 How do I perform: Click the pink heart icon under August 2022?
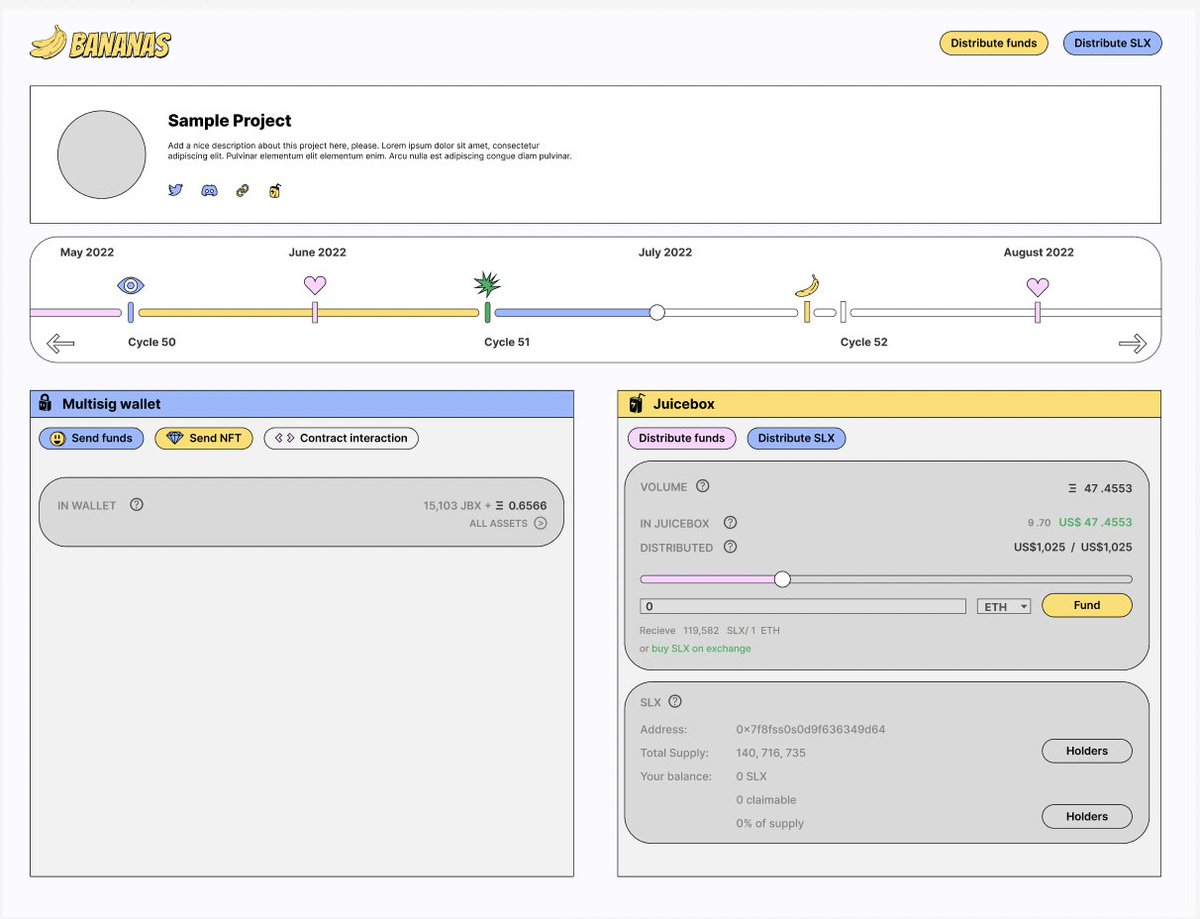1038,286
